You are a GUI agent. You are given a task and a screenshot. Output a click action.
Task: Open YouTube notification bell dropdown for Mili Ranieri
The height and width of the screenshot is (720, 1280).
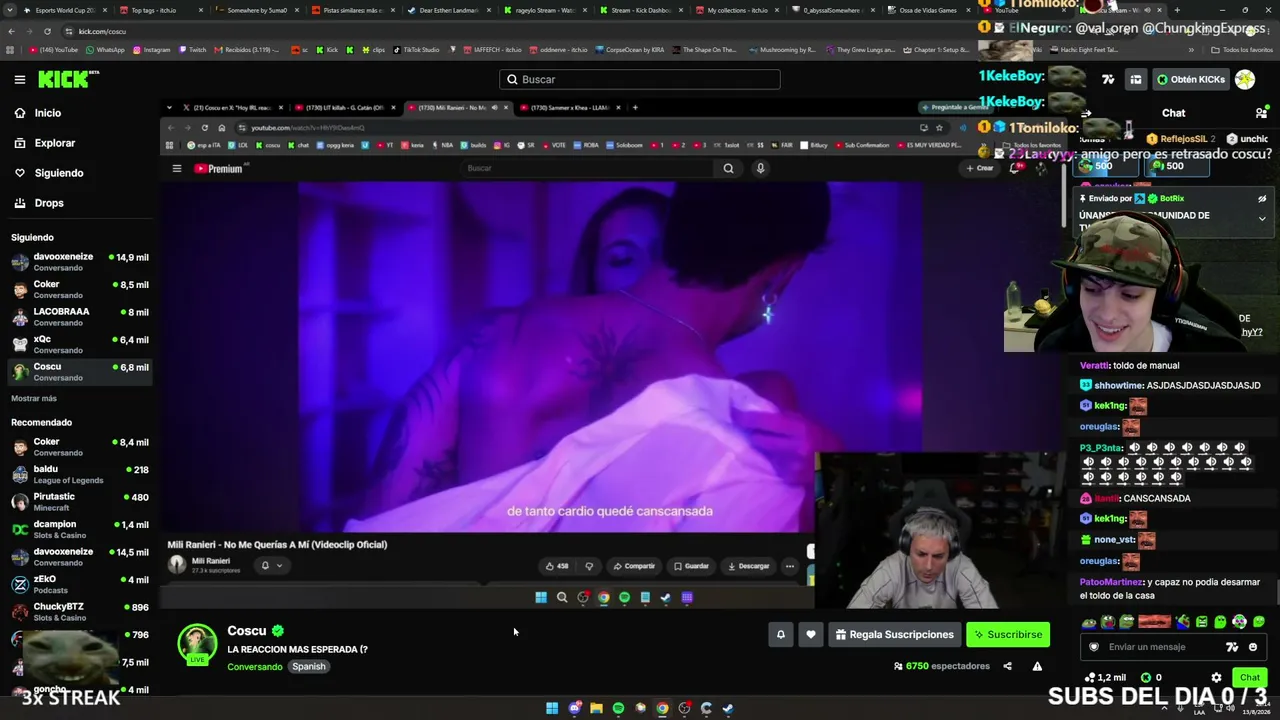point(271,566)
